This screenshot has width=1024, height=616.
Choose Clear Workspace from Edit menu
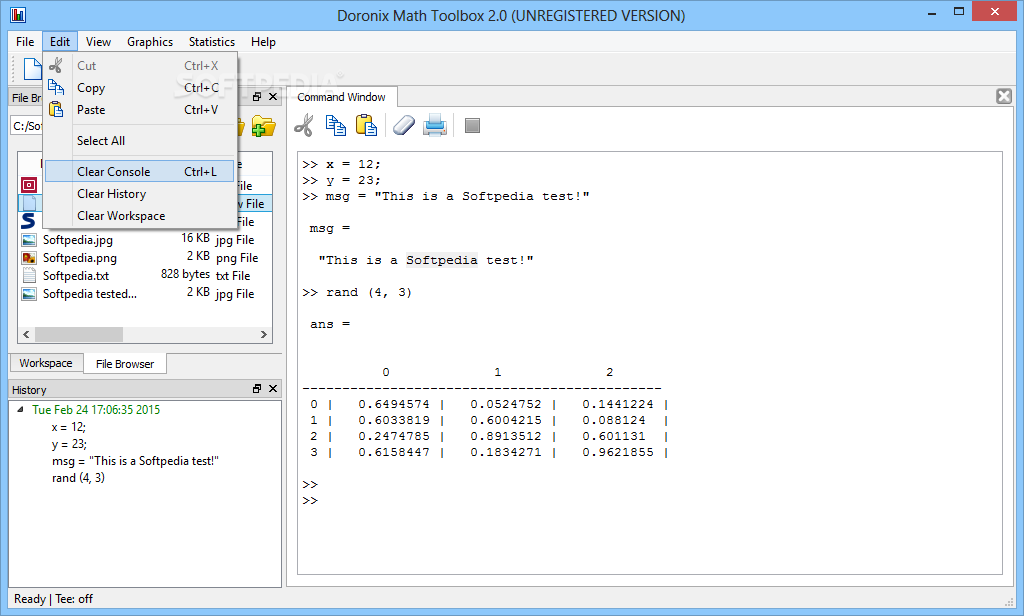(139, 216)
